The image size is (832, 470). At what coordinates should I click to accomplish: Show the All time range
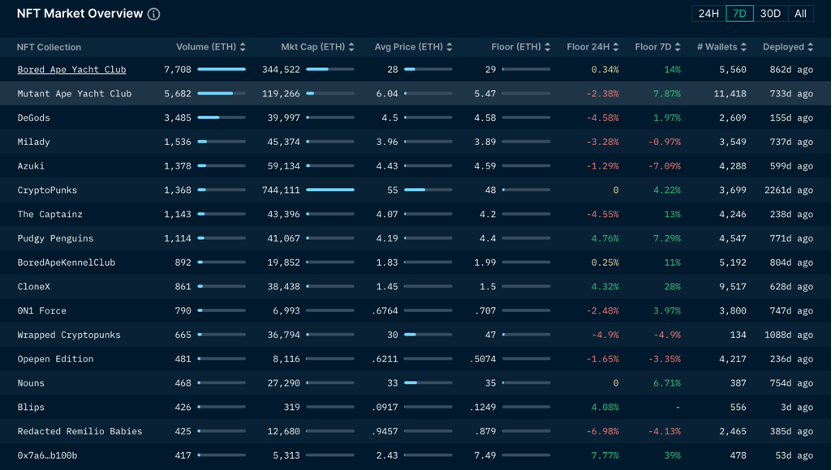[x=800, y=14]
